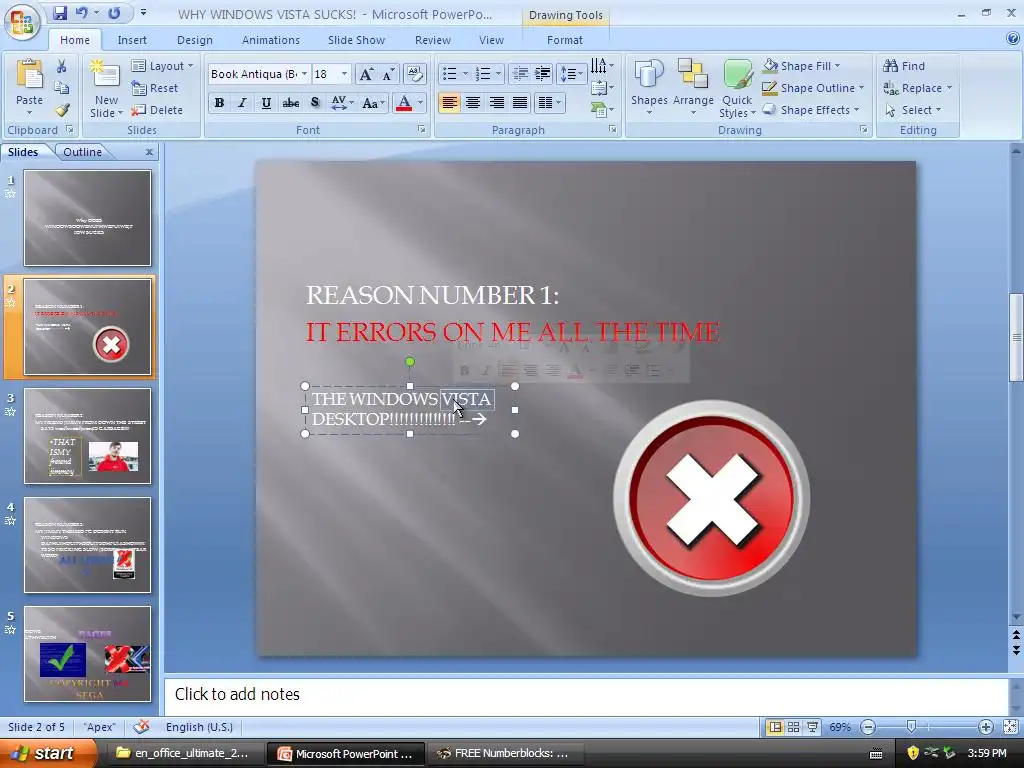Zoom in with plus button
1024x768 pixels.
985,727
